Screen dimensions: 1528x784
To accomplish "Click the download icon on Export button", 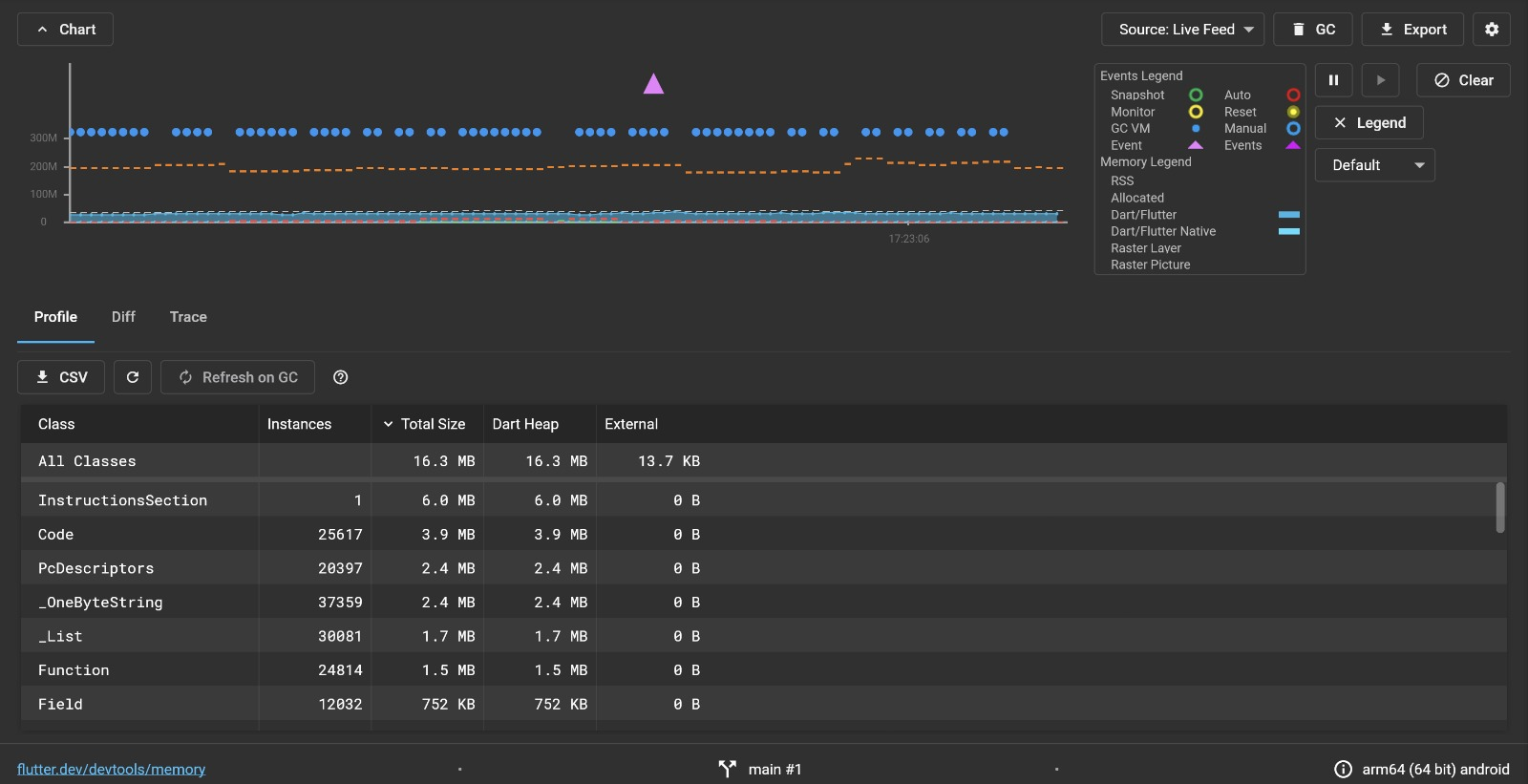I will click(x=1387, y=30).
